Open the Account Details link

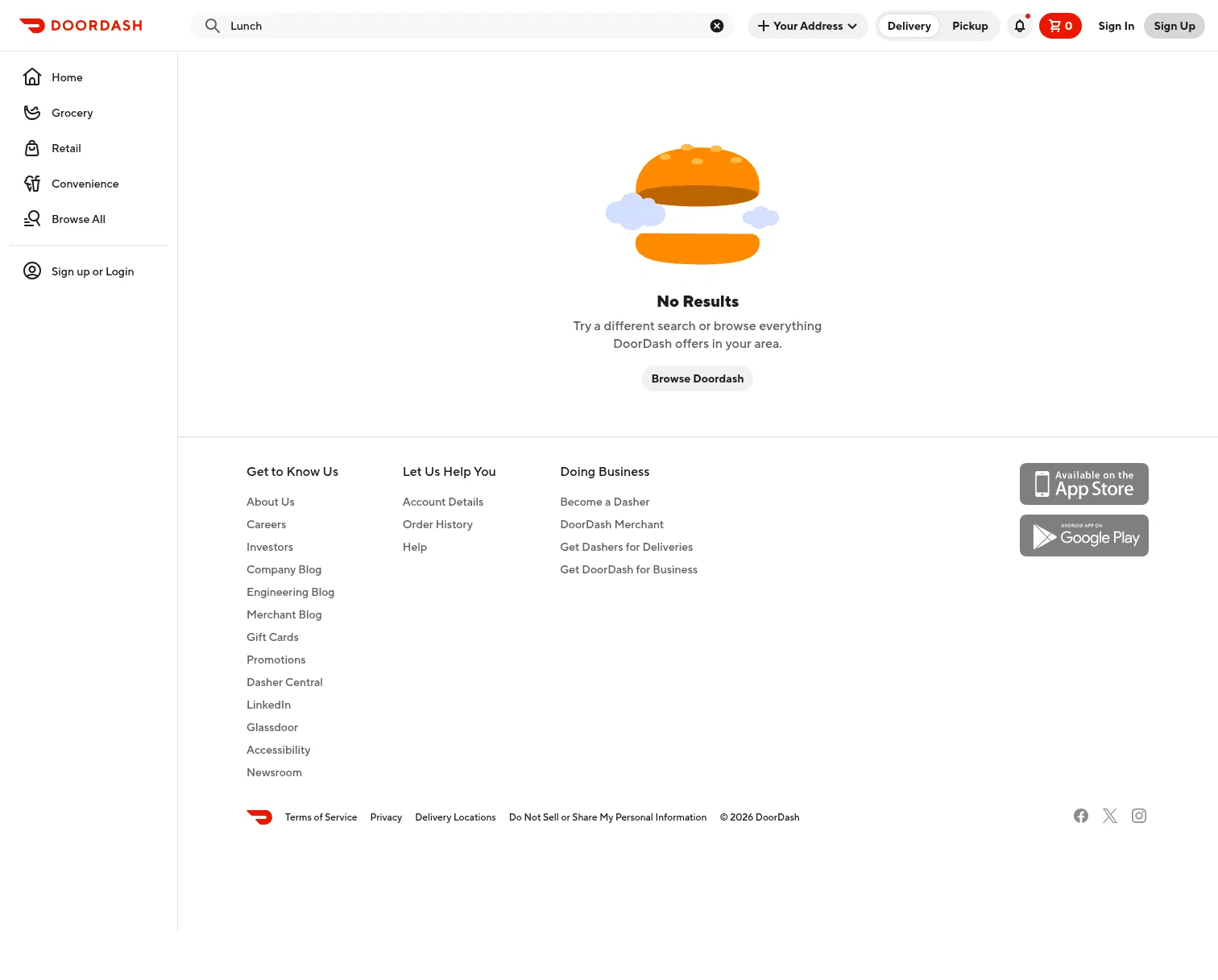pyautogui.click(x=443, y=502)
